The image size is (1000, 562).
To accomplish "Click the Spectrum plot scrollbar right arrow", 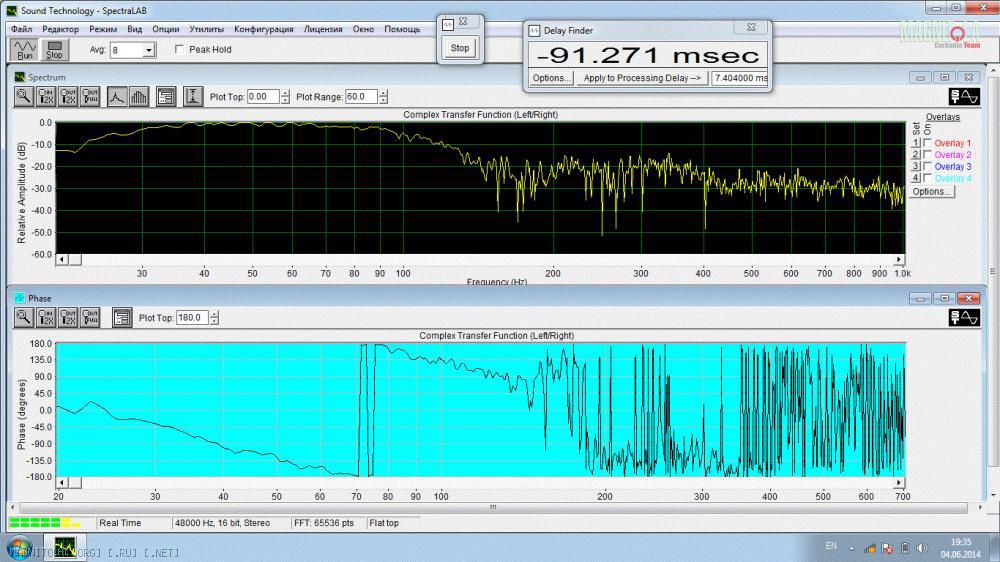I will 899,260.
